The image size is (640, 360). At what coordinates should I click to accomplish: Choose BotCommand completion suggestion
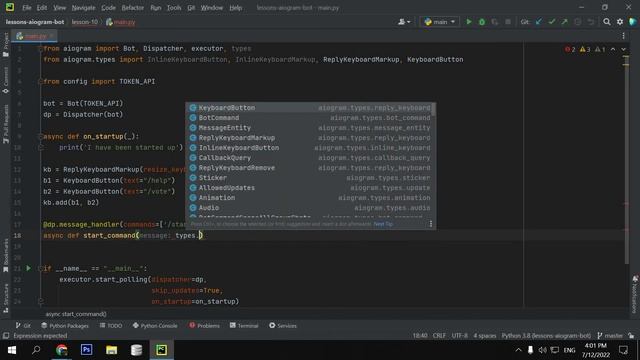tap(311, 118)
